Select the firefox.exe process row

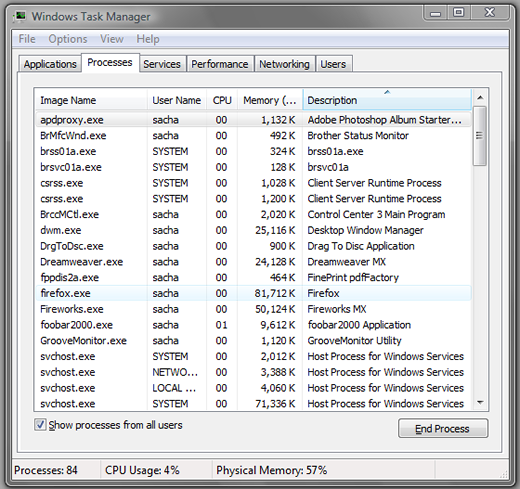[253, 293]
